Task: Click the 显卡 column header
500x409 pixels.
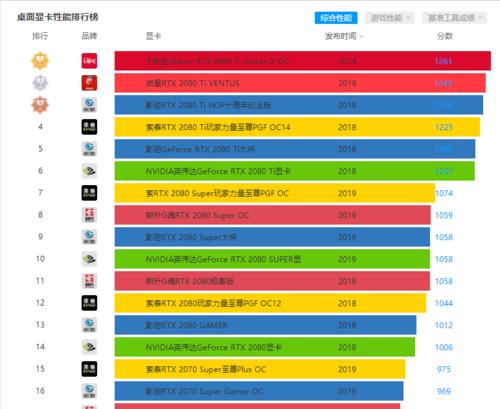Action: (153, 36)
